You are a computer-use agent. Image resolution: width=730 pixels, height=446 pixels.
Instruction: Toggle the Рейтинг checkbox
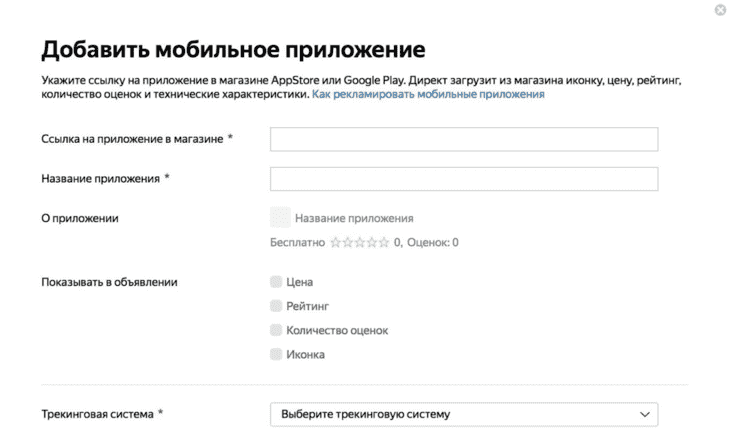tap(276, 306)
